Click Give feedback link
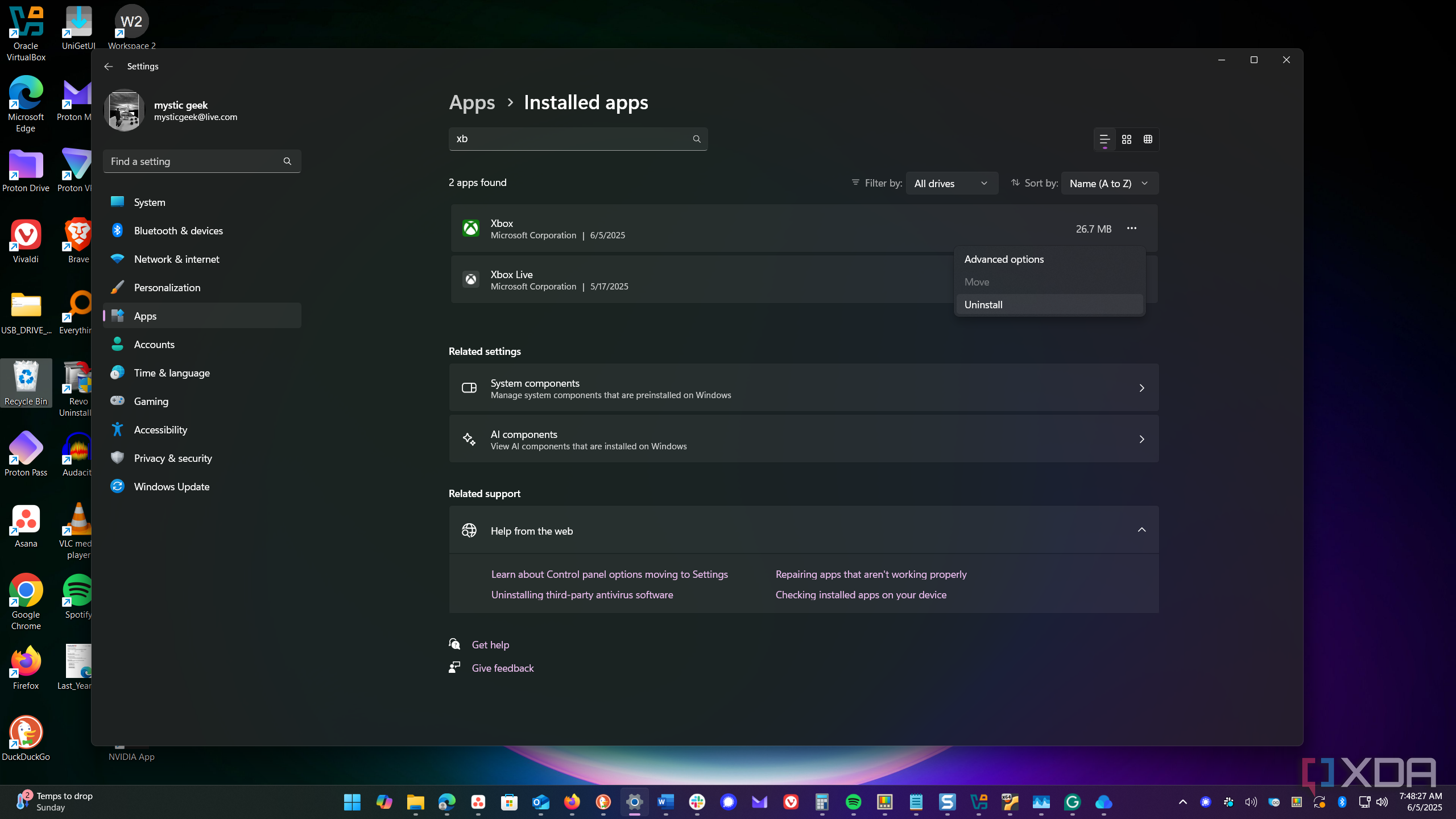The height and width of the screenshot is (819, 1456). (503, 668)
